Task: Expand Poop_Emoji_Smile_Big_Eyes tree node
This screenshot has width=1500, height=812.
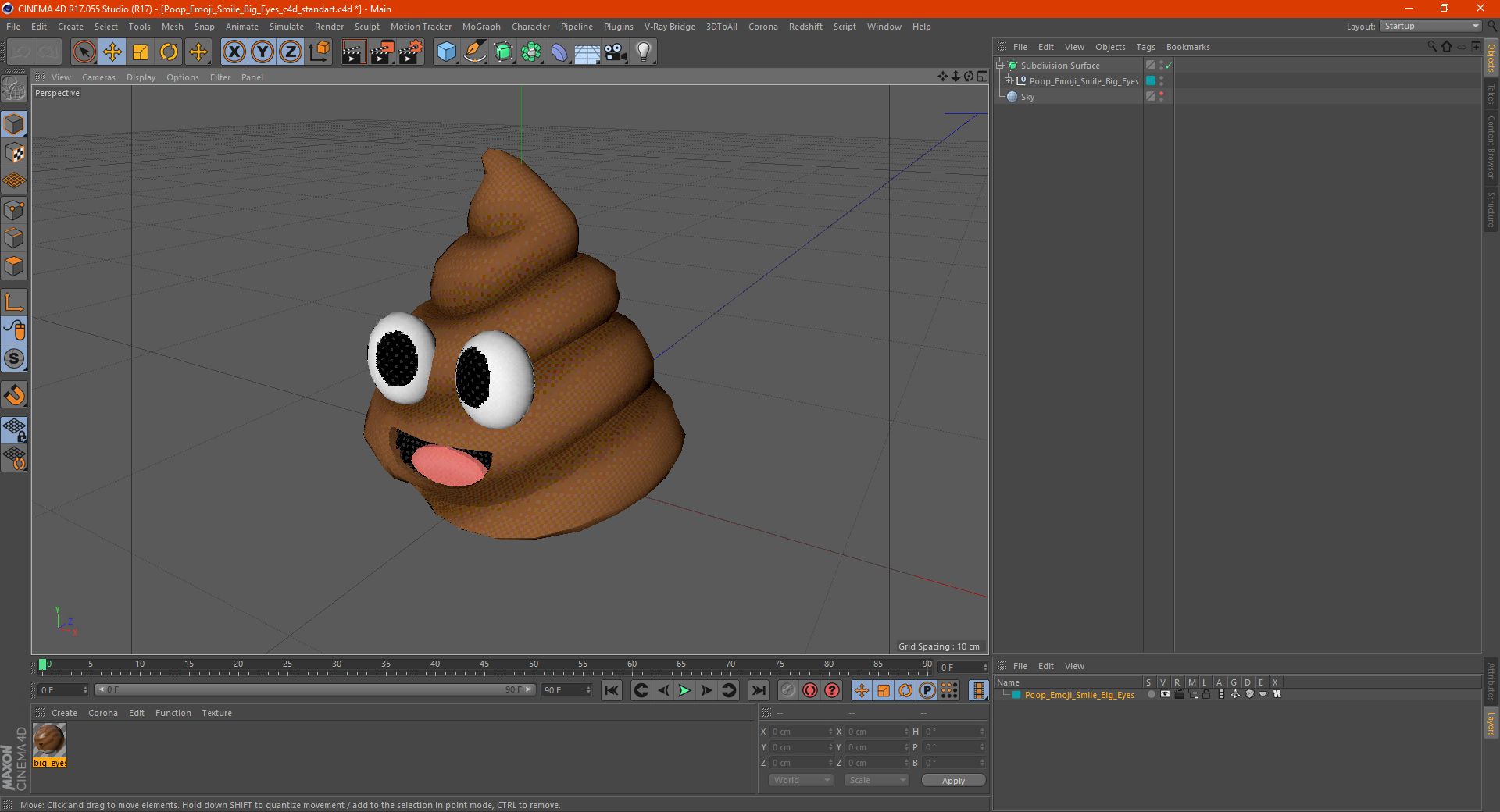Action: point(1009,80)
